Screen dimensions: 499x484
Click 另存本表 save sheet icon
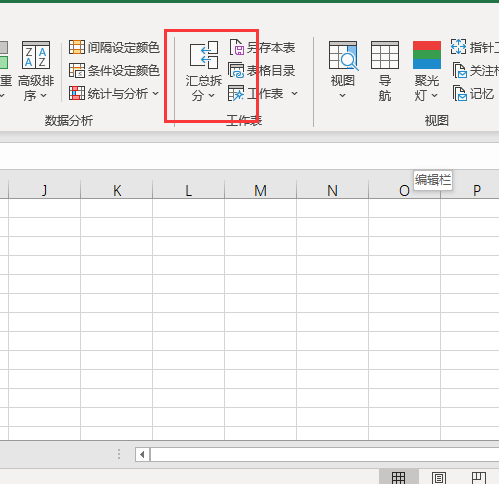pos(237,47)
